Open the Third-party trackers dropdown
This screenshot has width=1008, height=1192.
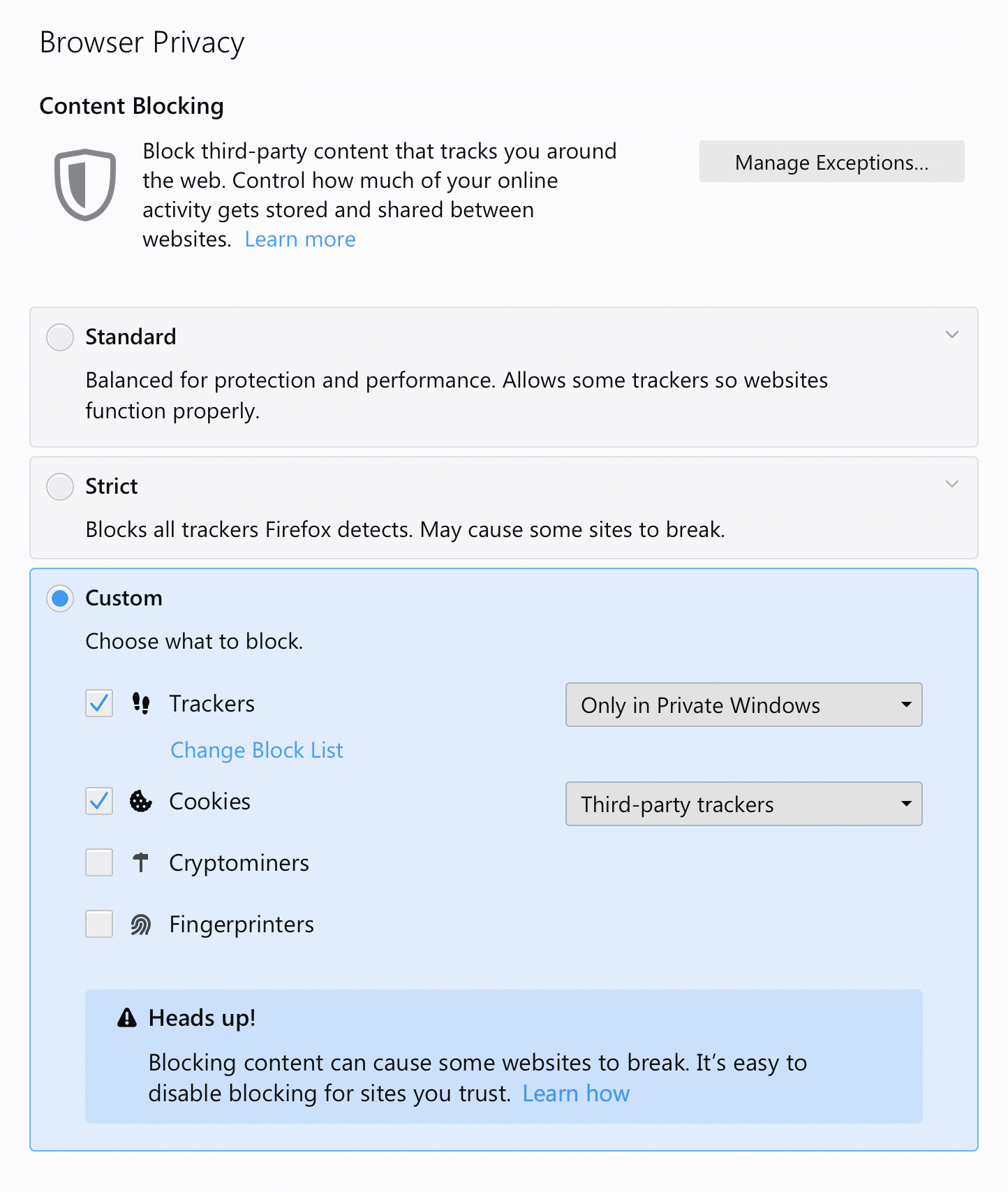(x=743, y=804)
